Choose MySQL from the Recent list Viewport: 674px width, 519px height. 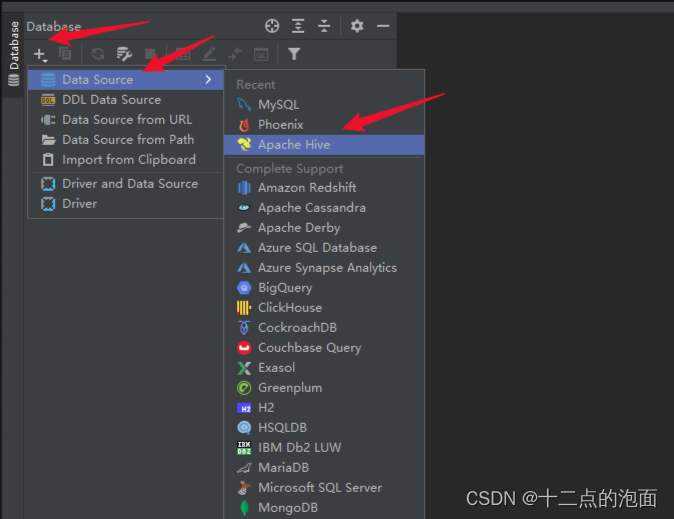click(x=324, y=104)
